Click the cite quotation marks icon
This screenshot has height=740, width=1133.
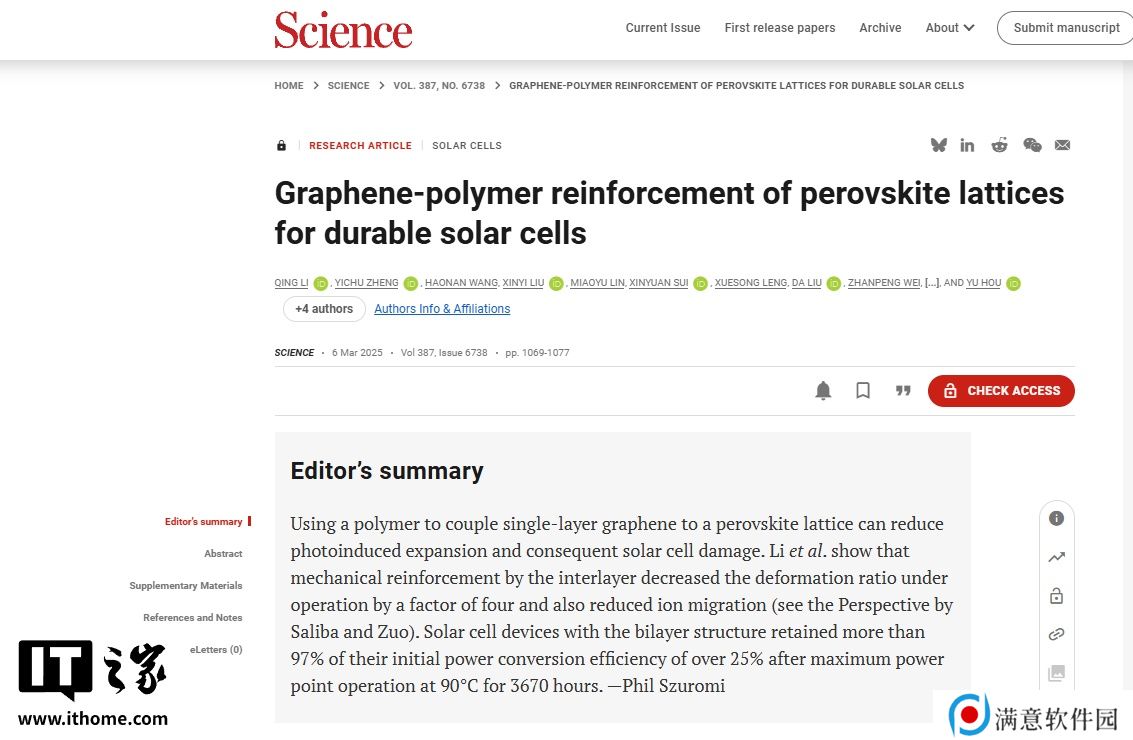tap(903, 391)
